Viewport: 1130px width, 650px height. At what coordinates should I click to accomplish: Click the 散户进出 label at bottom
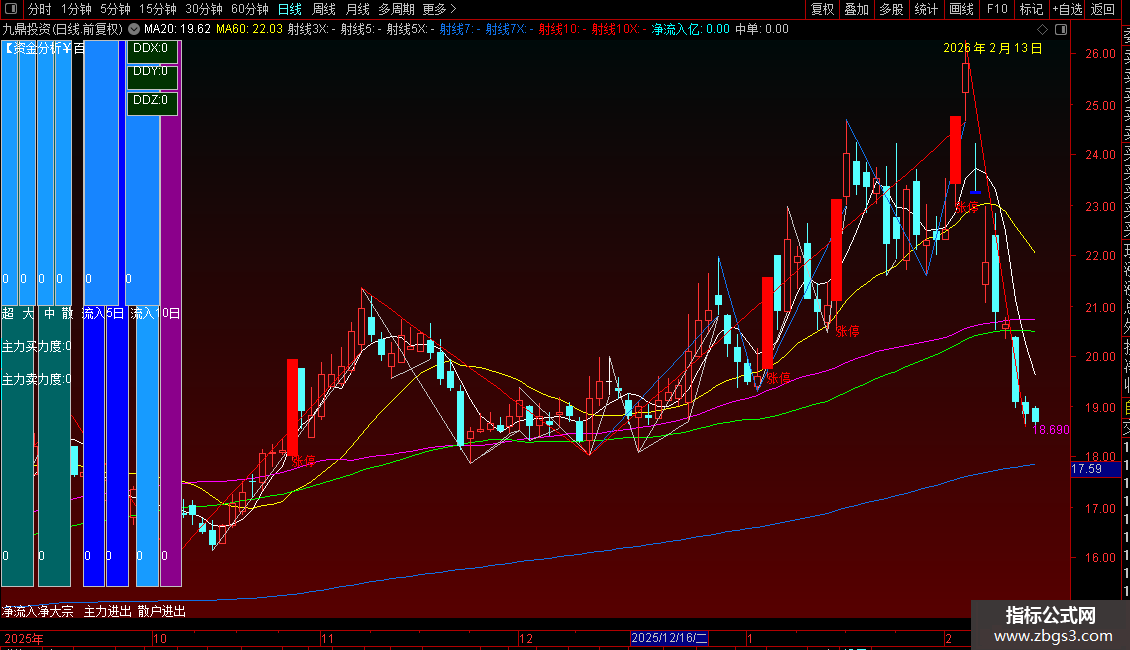[x=161, y=611]
